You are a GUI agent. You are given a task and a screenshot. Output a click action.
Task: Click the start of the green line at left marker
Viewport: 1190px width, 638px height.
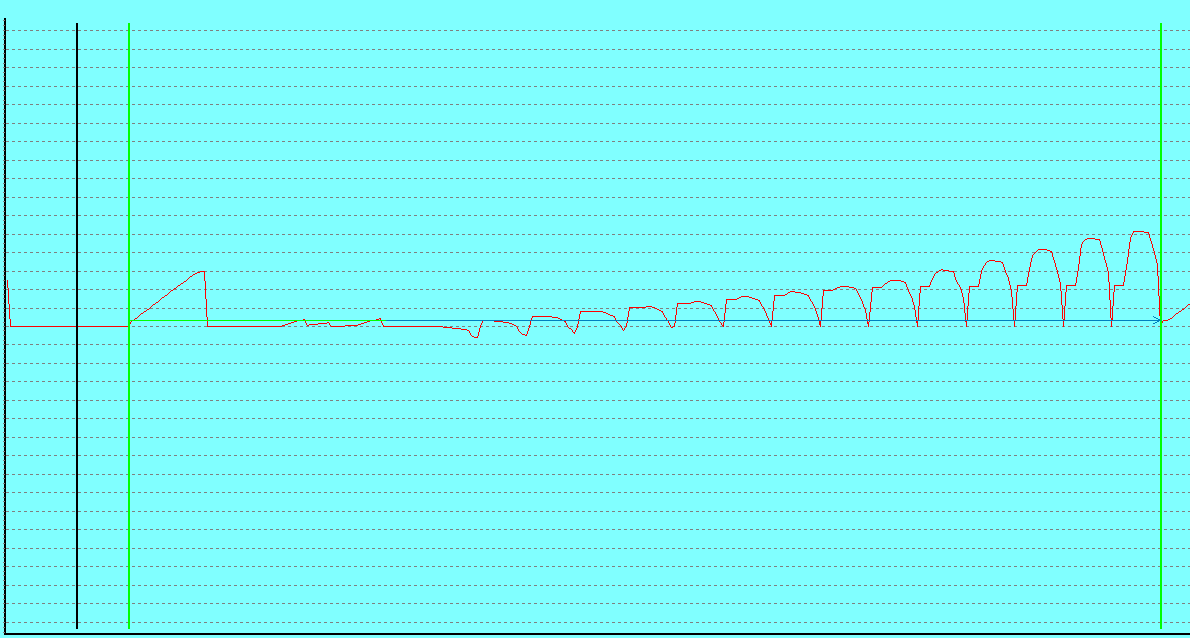click(x=131, y=321)
